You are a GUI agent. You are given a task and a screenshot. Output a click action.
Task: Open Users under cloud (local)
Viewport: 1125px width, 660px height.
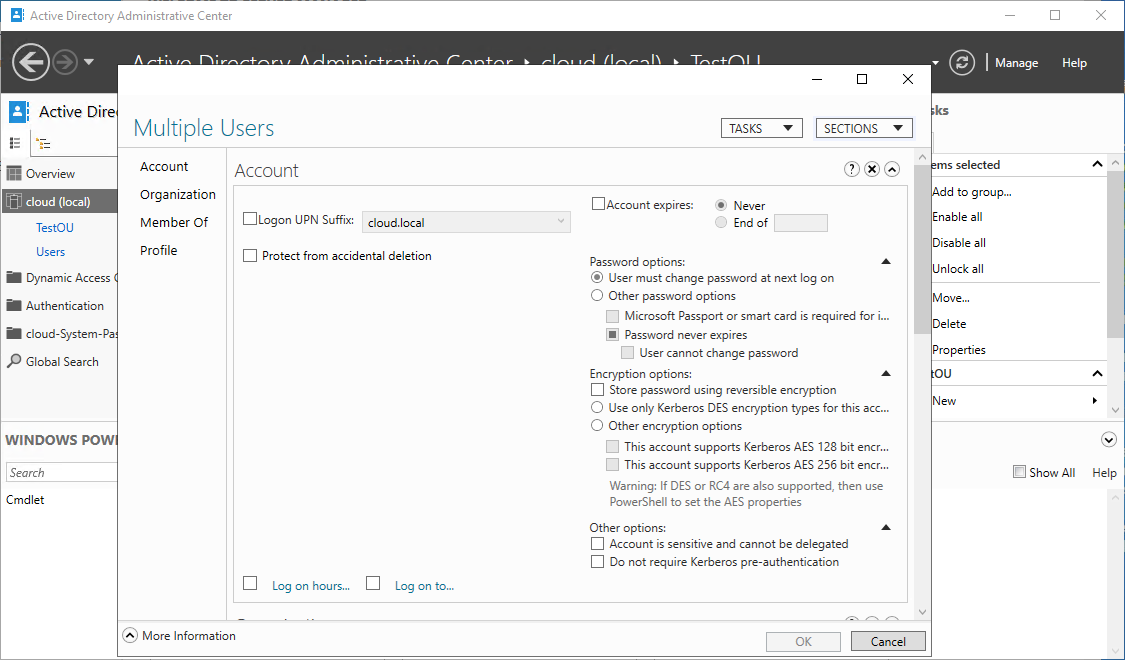click(x=50, y=252)
